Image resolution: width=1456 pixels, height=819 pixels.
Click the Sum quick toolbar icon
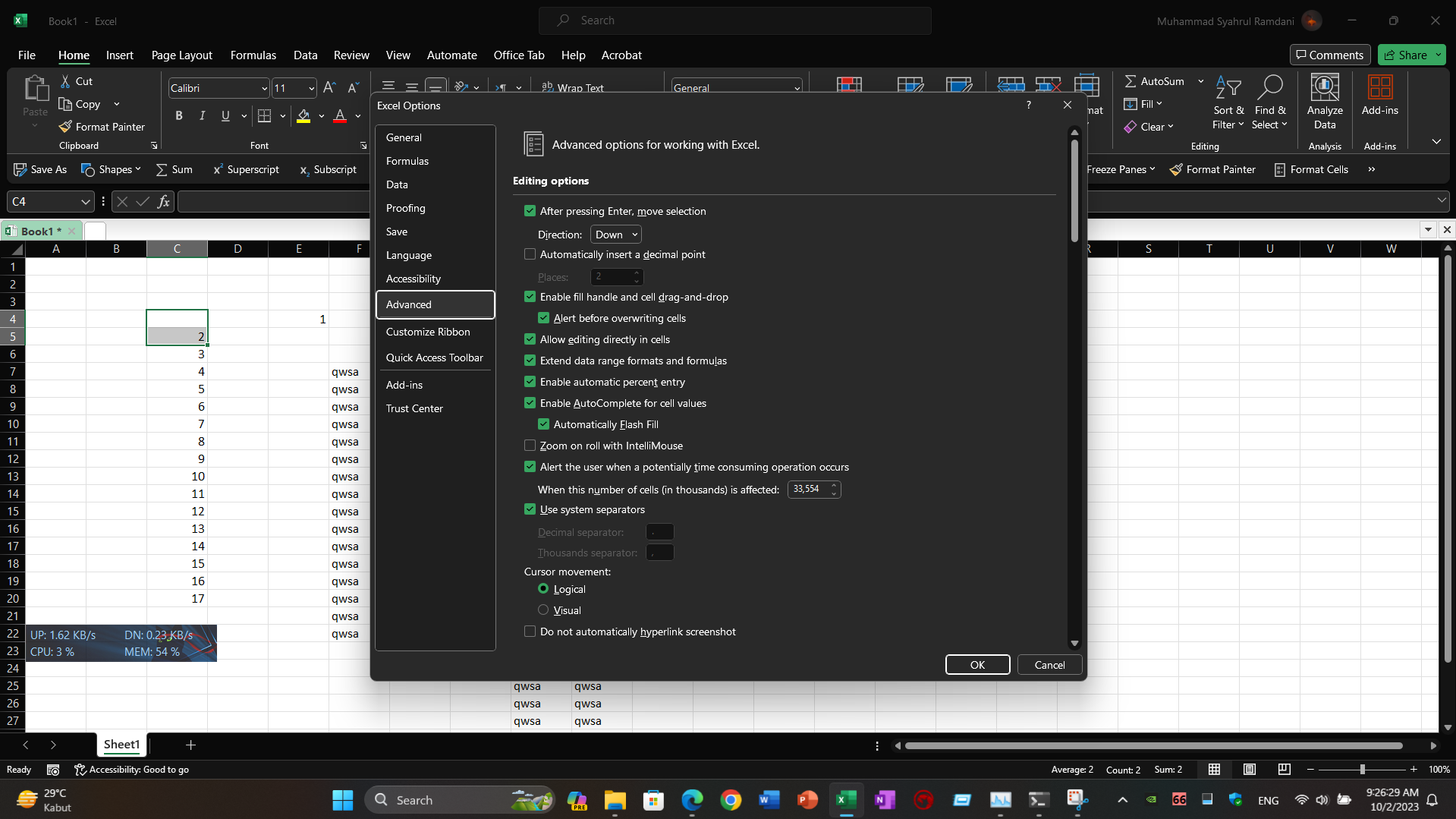point(174,169)
